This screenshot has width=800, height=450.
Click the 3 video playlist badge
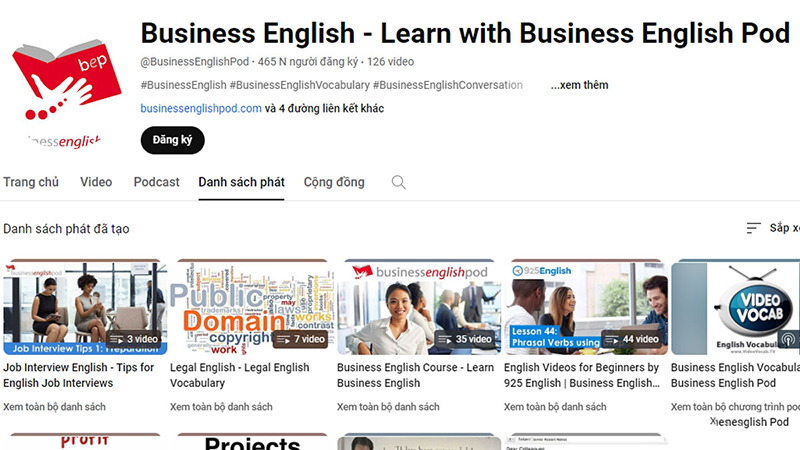[135, 339]
